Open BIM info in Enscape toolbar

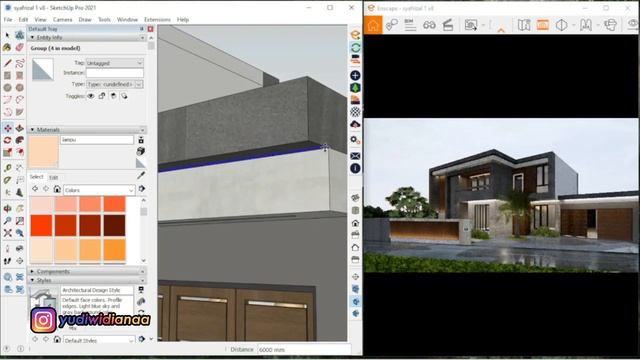coord(410,25)
